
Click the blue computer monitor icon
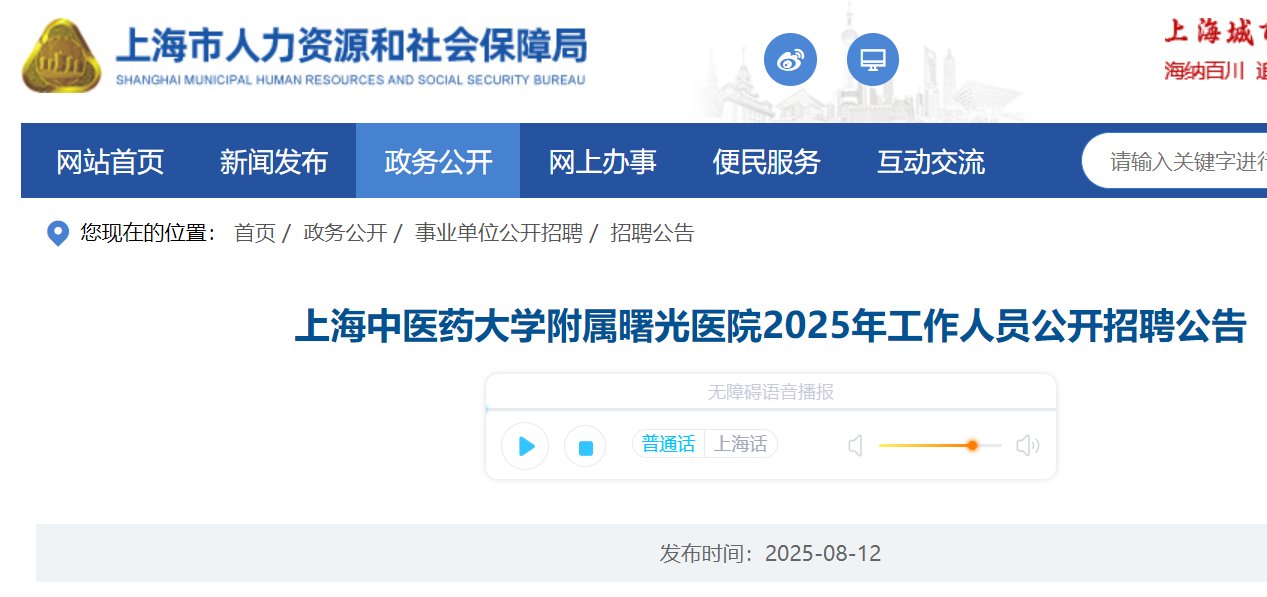pos(873,60)
